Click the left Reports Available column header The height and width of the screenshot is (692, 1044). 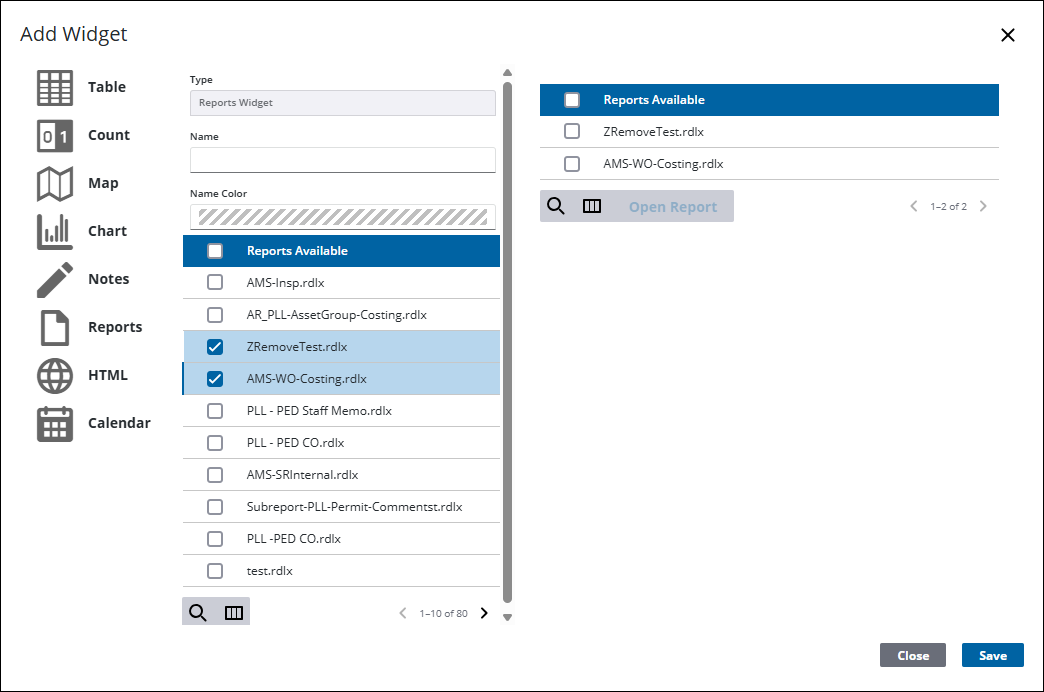click(x=297, y=251)
